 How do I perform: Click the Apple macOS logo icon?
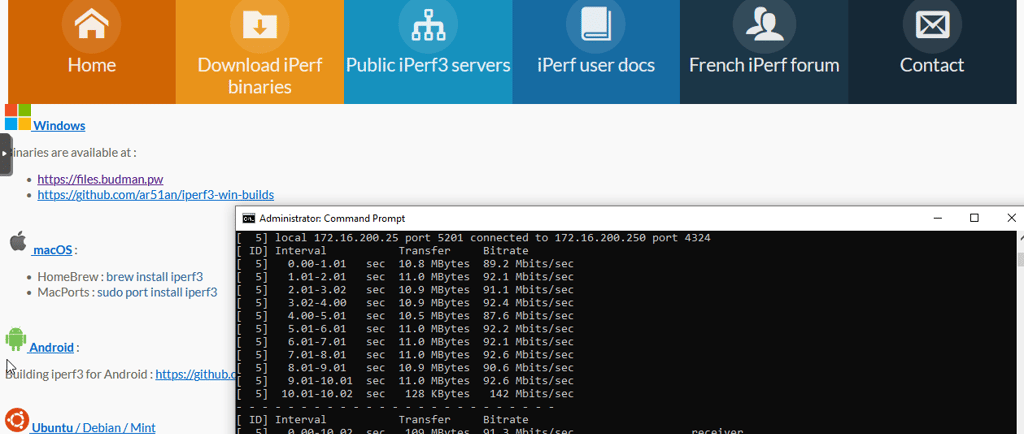[x=18, y=240]
